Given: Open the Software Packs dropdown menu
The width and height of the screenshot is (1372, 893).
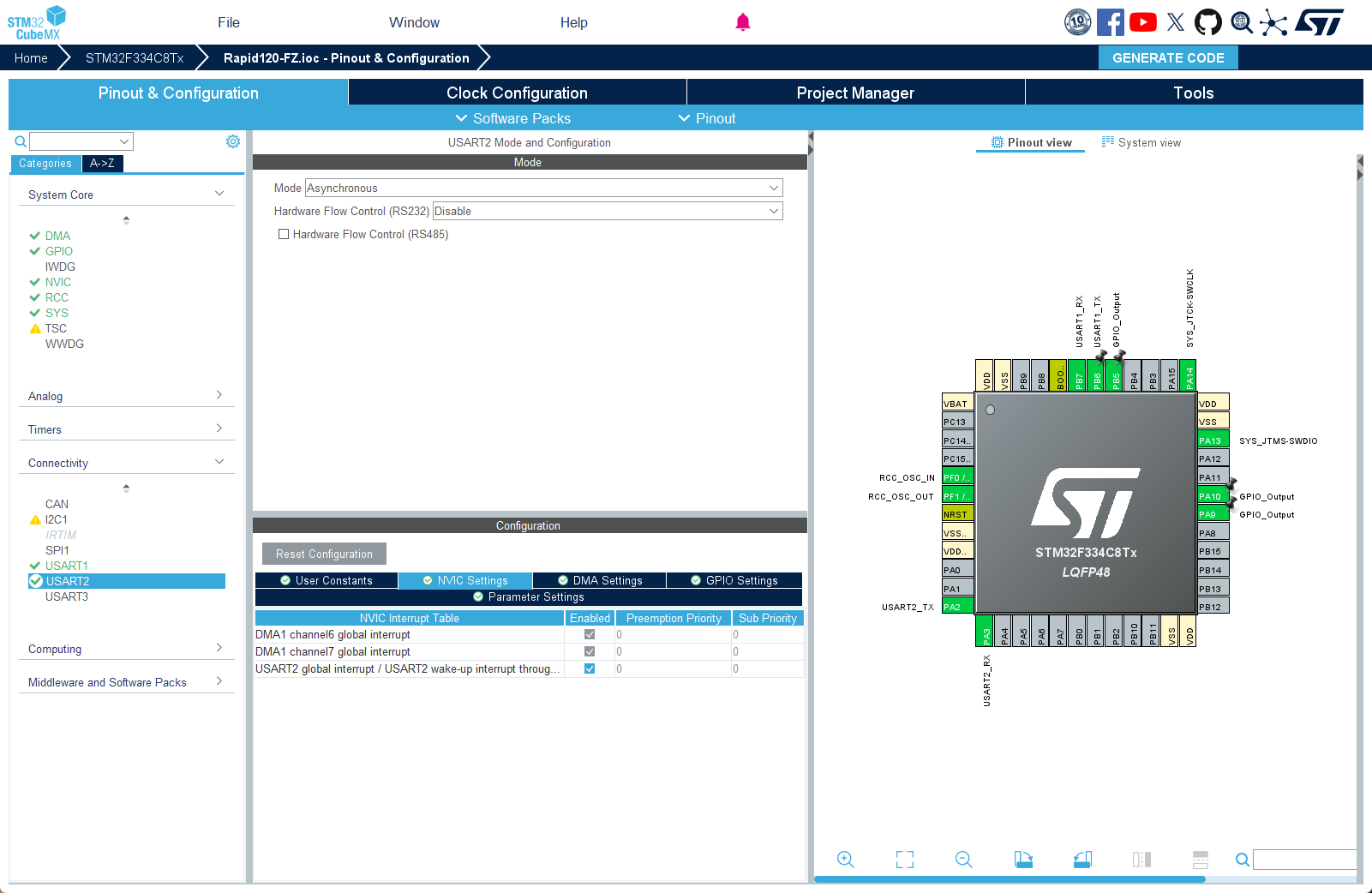Looking at the screenshot, I should pyautogui.click(x=512, y=118).
